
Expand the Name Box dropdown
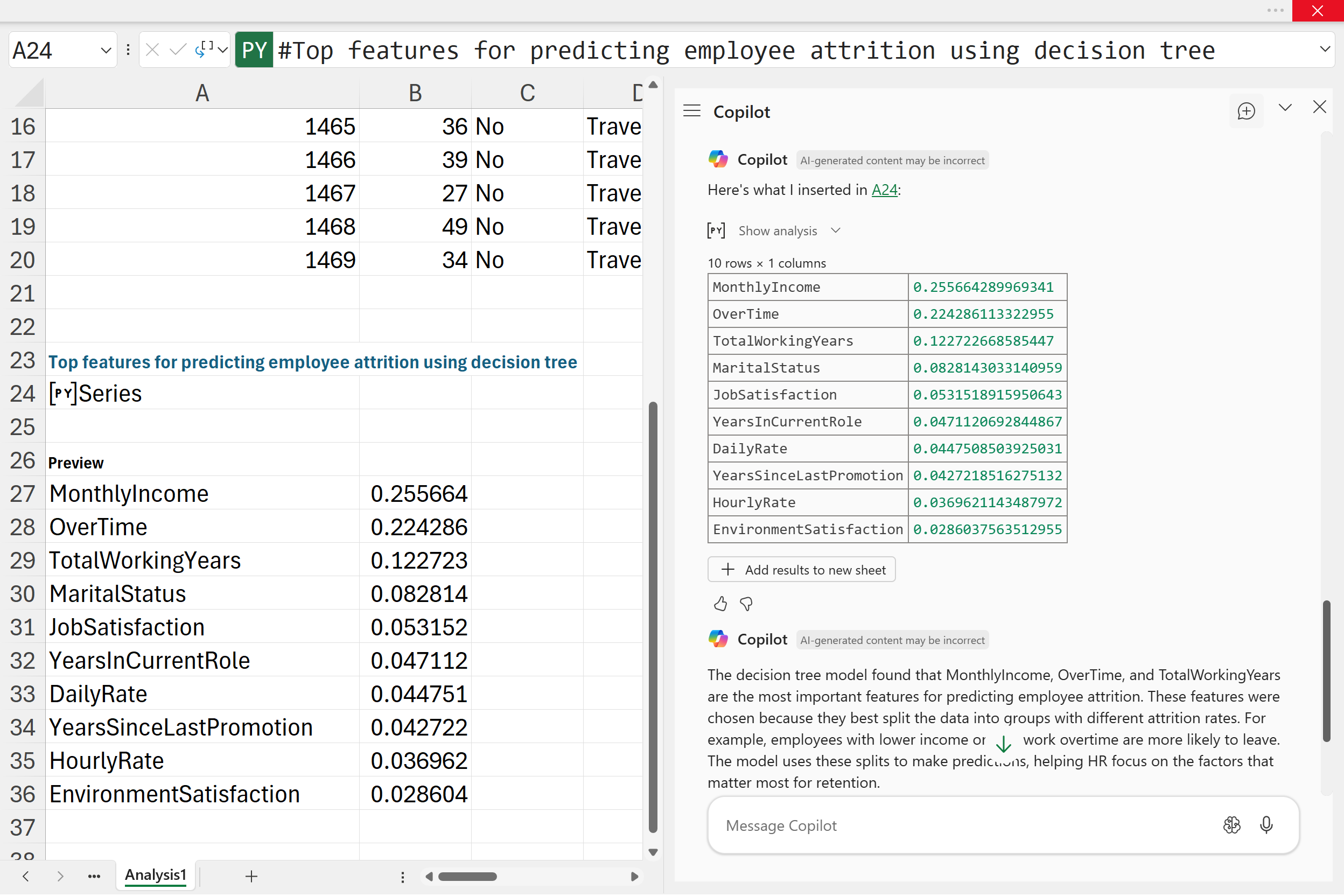106,50
